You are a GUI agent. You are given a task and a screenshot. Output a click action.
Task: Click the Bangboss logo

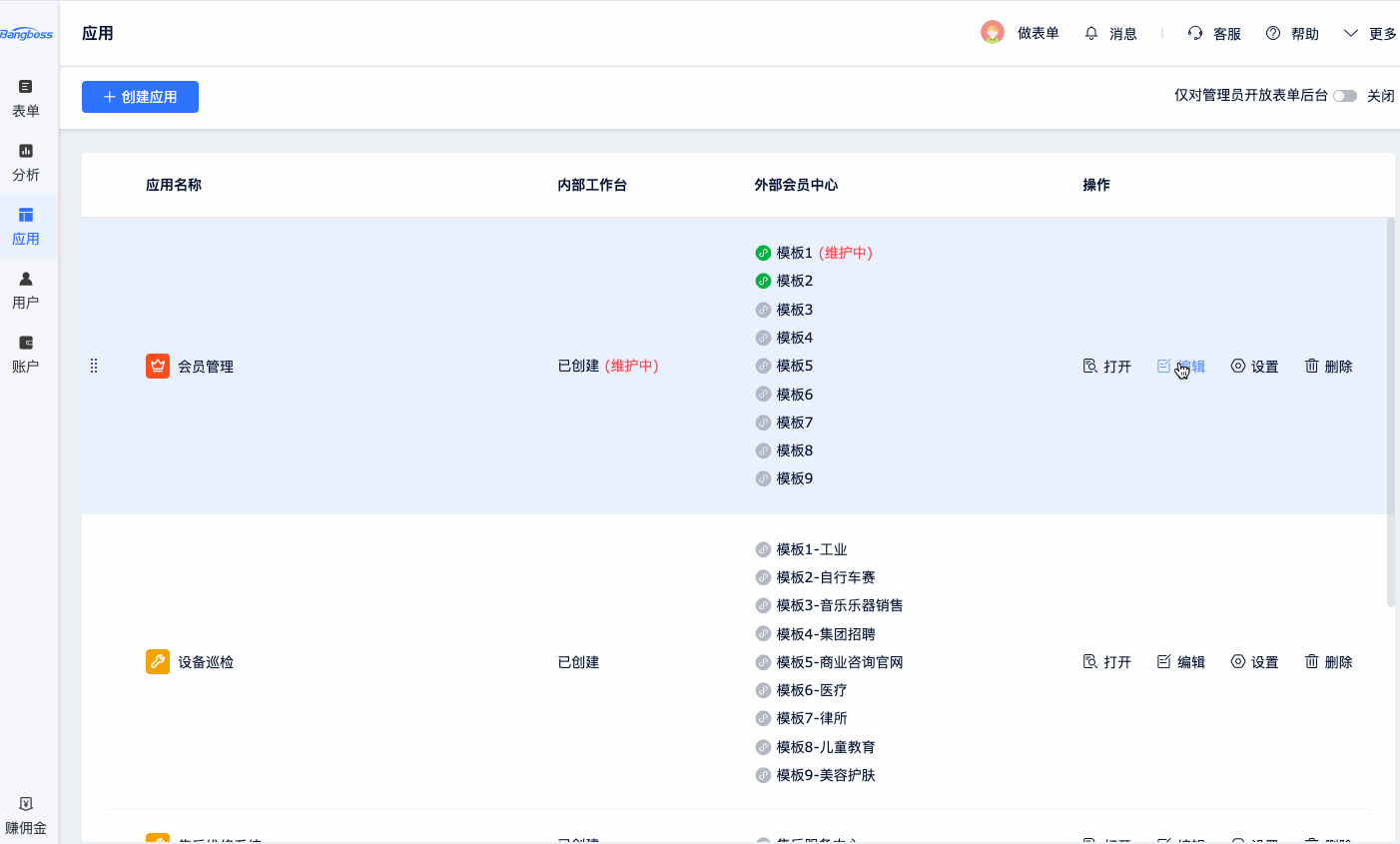click(27, 34)
